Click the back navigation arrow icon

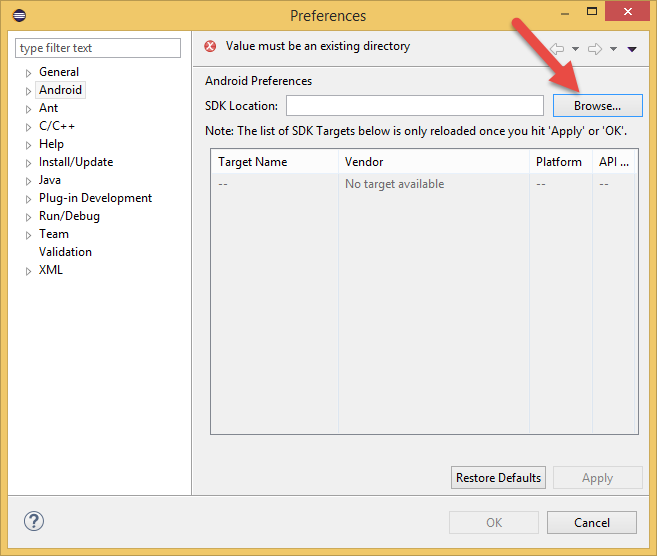(557, 48)
